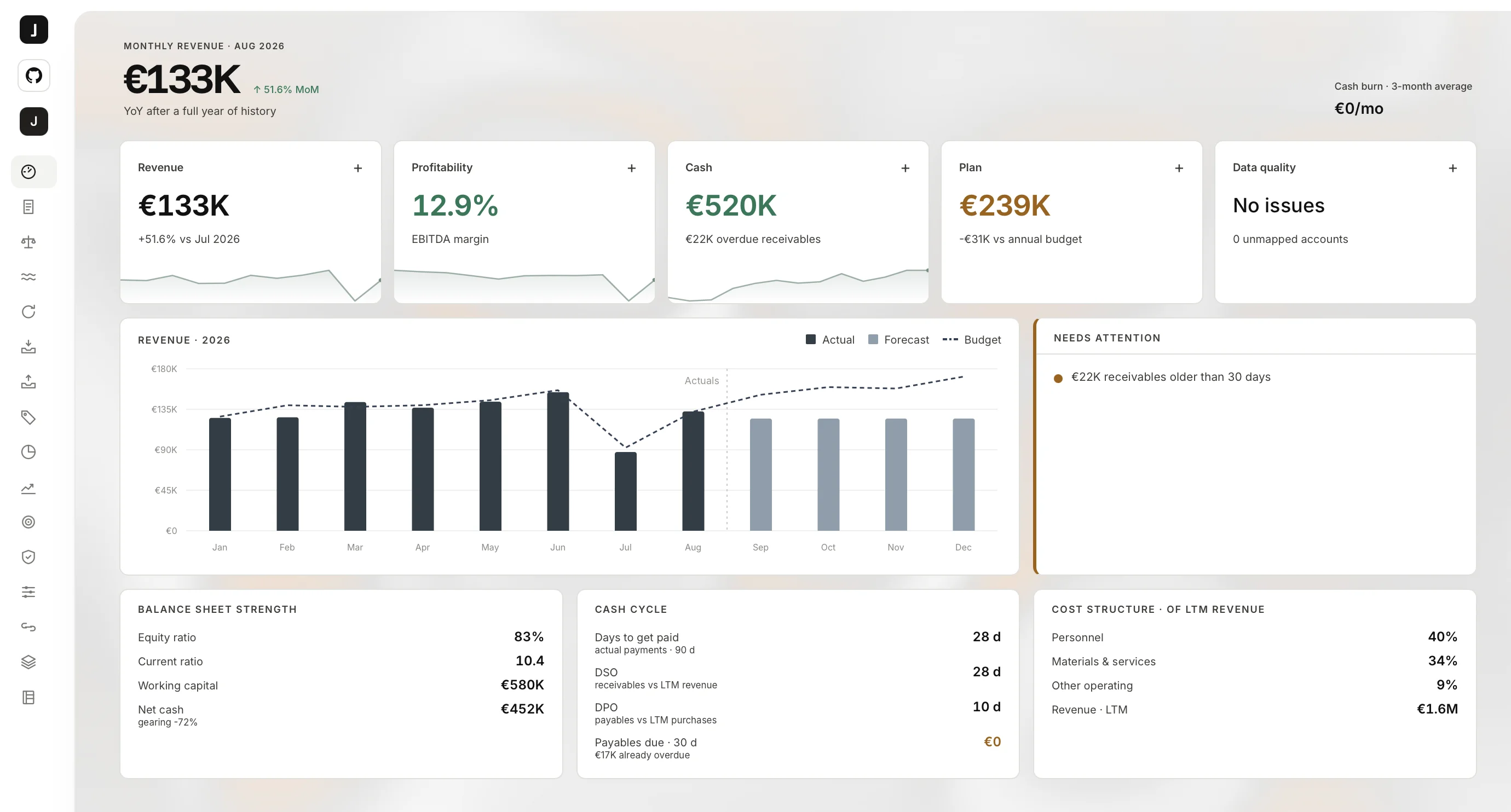Click the Profitability card title
The image size is (1511, 812).
coord(442,167)
